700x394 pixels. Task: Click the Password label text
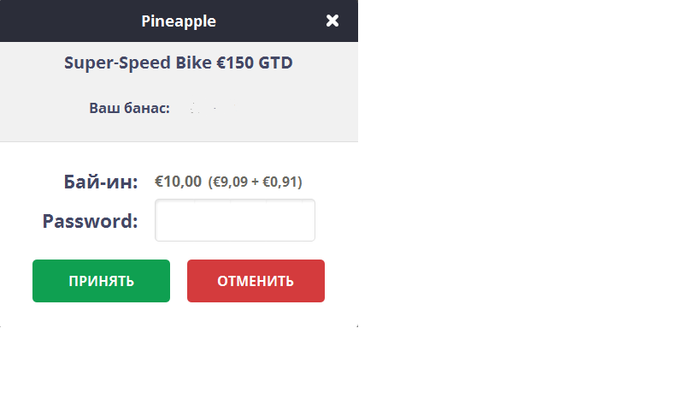90,221
